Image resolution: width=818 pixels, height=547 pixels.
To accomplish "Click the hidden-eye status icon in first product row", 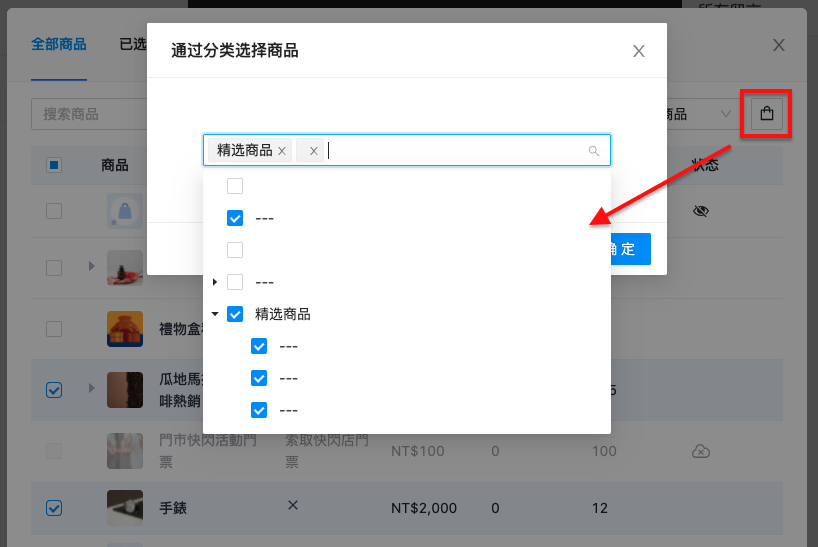I will coord(701,211).
